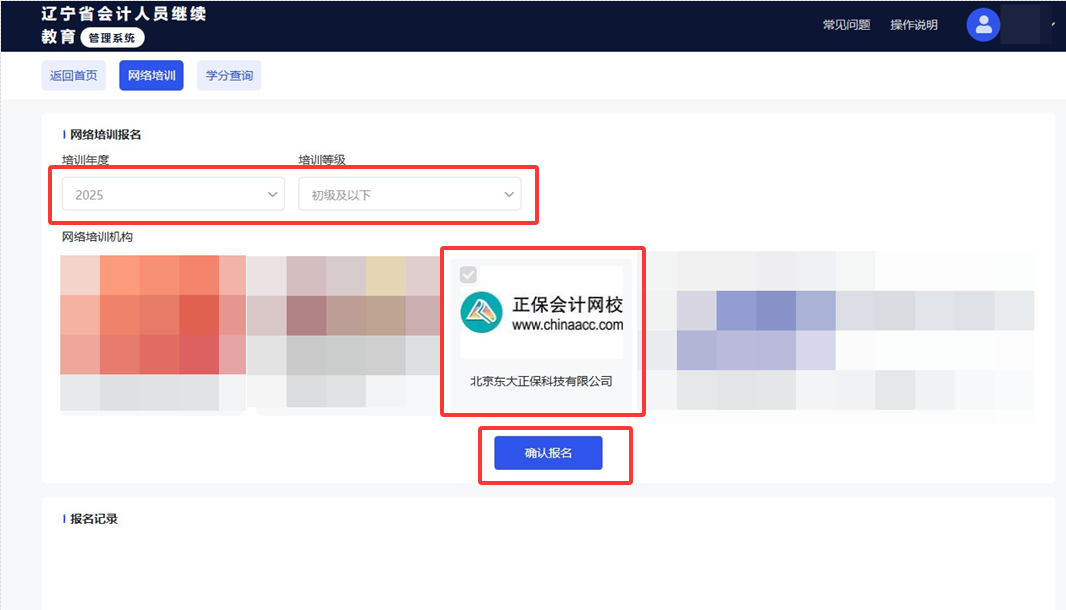
Task: Switch to the 学分查询 tab
Action: pos(229,75)
